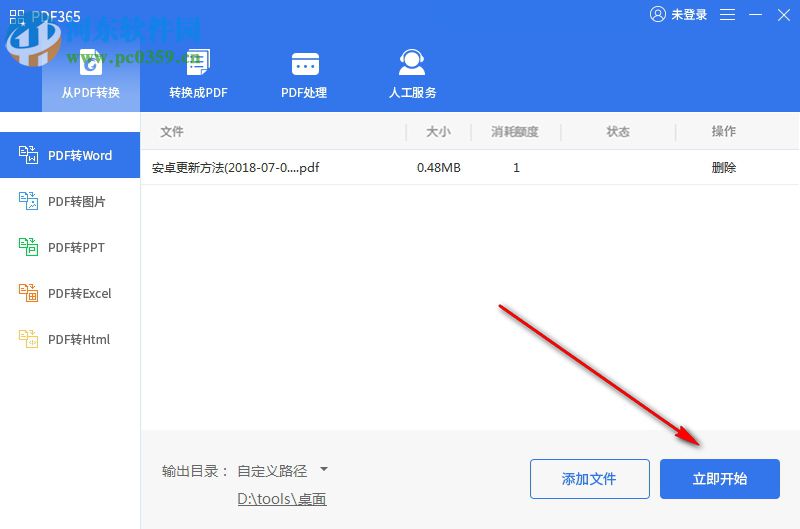Click the 人工服务 headset icon
This screenshot has height=529, width=800.
coord(412,62)
